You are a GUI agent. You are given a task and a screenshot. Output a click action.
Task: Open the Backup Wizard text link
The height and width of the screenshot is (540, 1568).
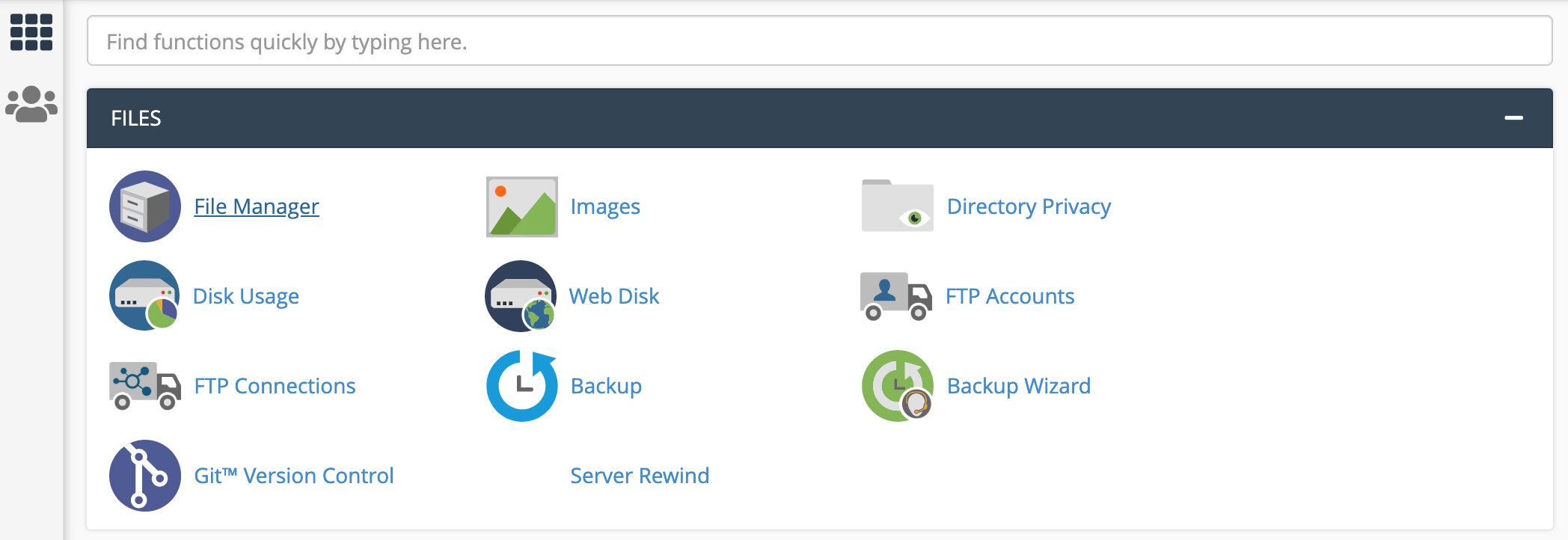1019,386
